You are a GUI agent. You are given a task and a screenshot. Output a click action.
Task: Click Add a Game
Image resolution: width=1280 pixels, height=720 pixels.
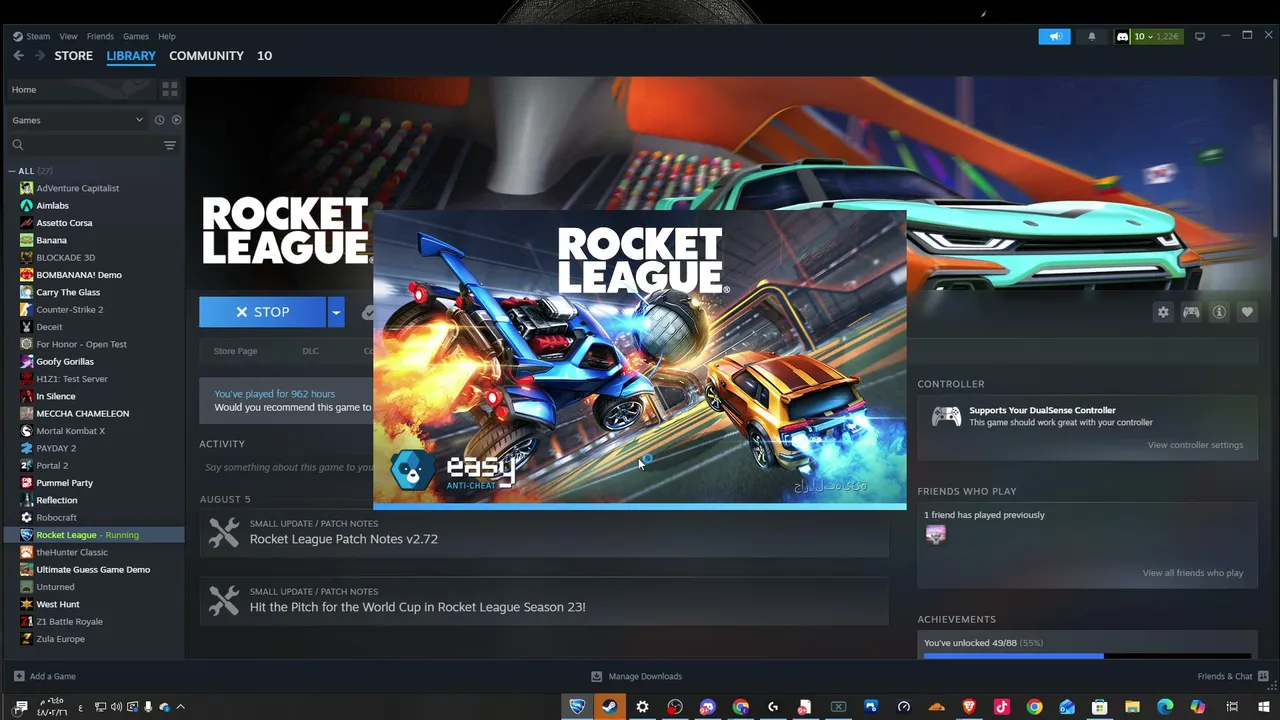click(x=44, y=676)
